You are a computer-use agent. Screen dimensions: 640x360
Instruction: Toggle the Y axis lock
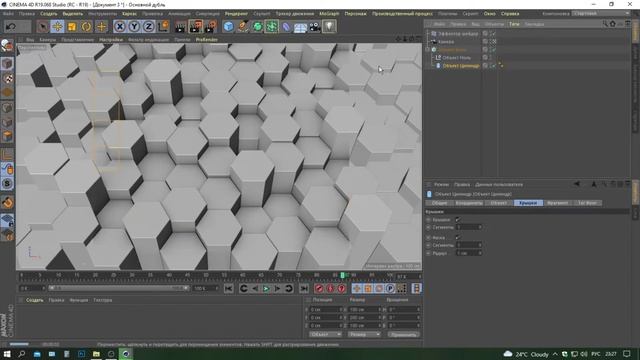tap(134, 27)
